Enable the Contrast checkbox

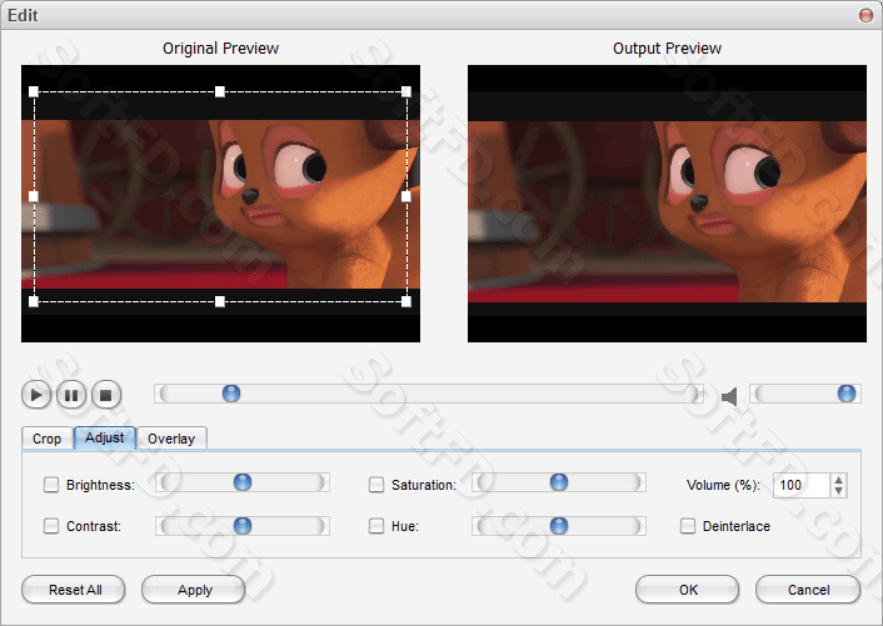pos(51,526)
